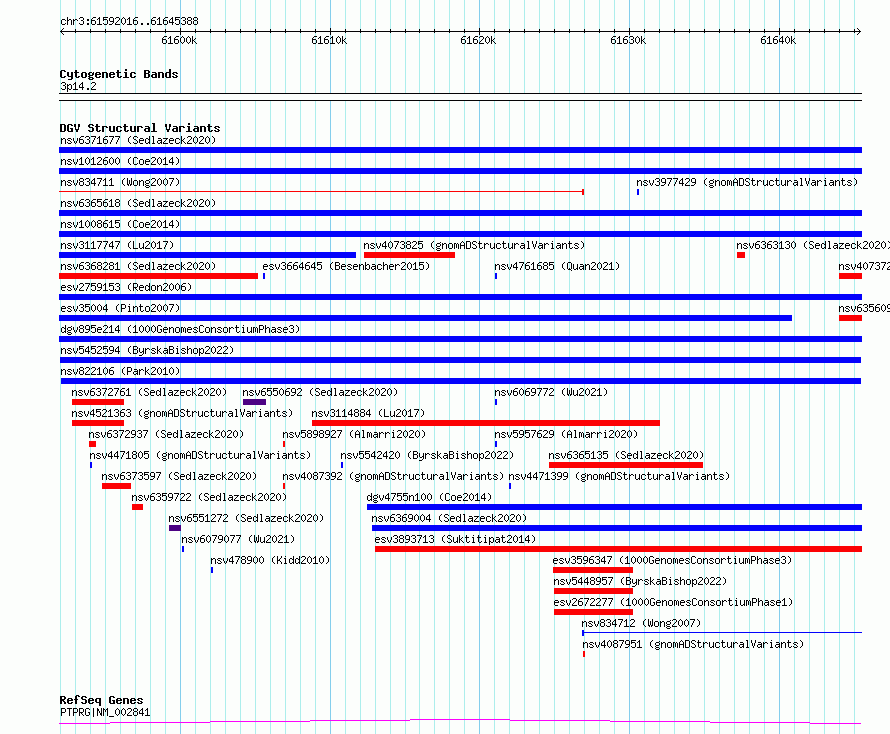
Task: Open the nsv5452594 (ByrskaBishop2022) label
Action: (x=147, y=350)
